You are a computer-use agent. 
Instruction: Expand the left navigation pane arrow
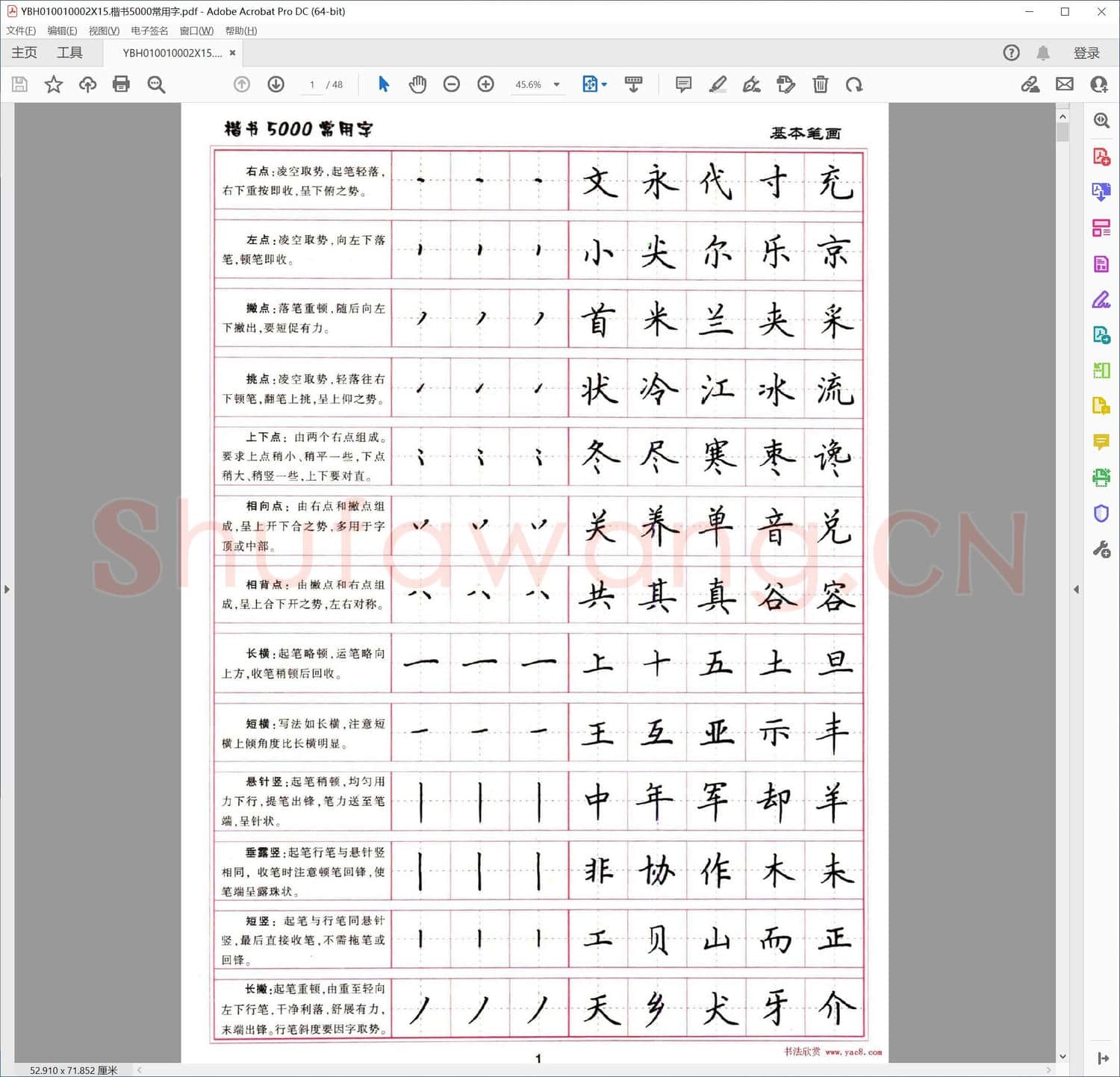[7, 590]
